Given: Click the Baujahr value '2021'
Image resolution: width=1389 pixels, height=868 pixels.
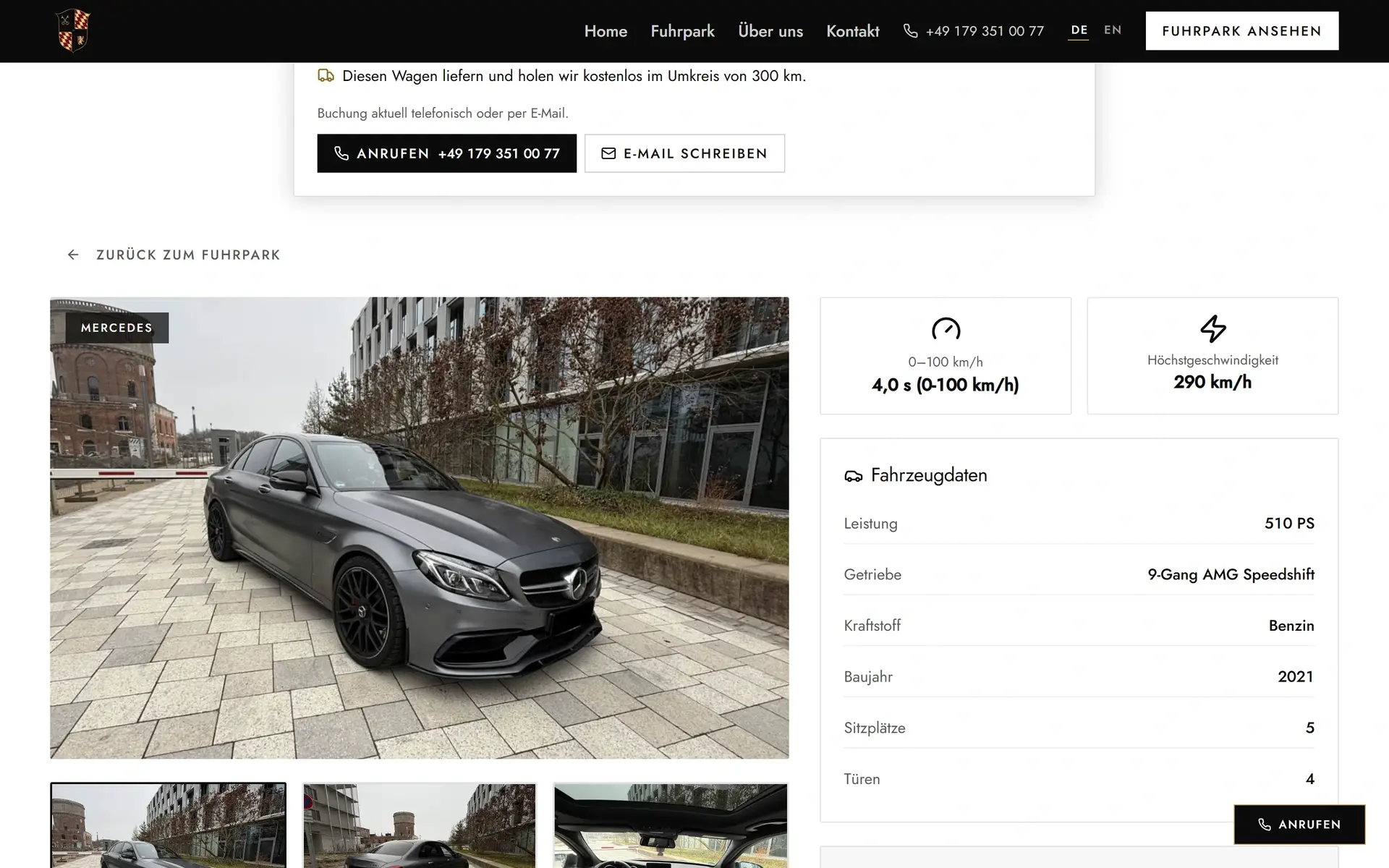Looking at the screenshot, I should (1296, 677).
